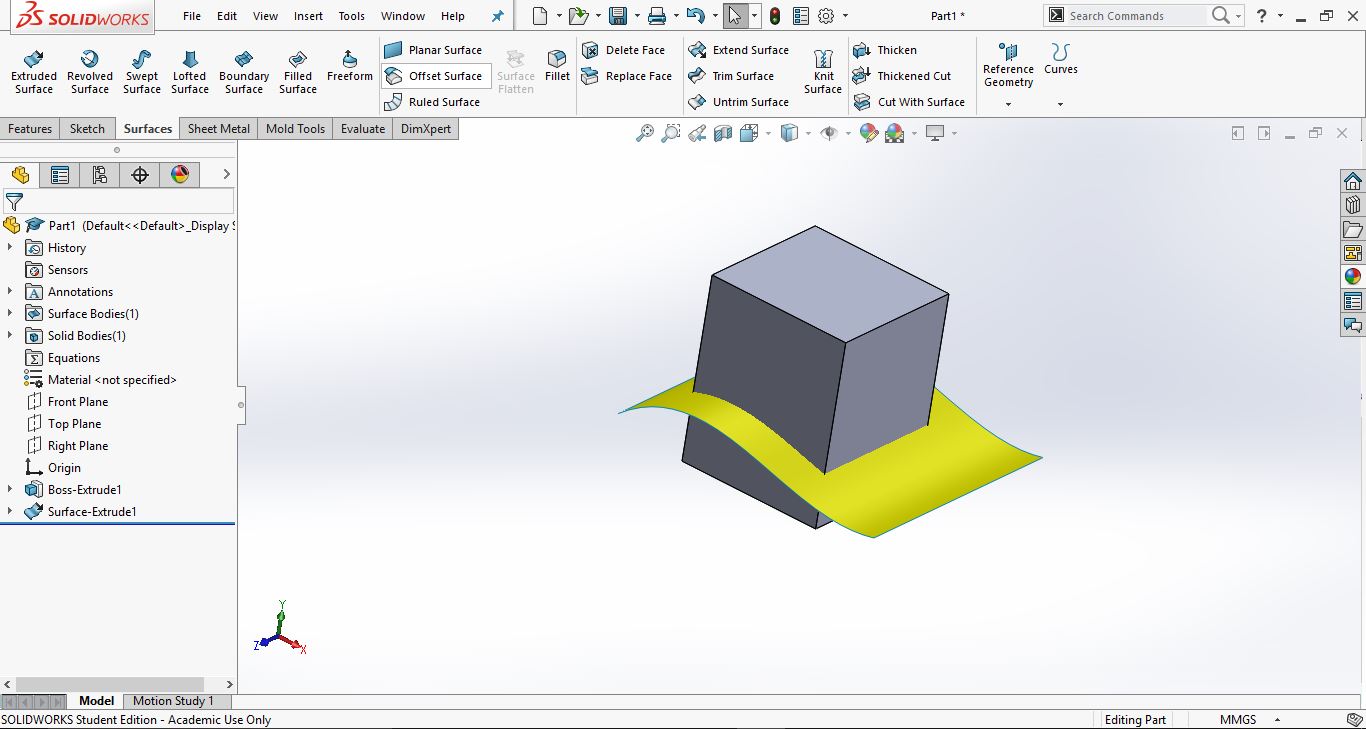1366x729 pixels.
Task: Click the Print icon
Action: (657, 16)
